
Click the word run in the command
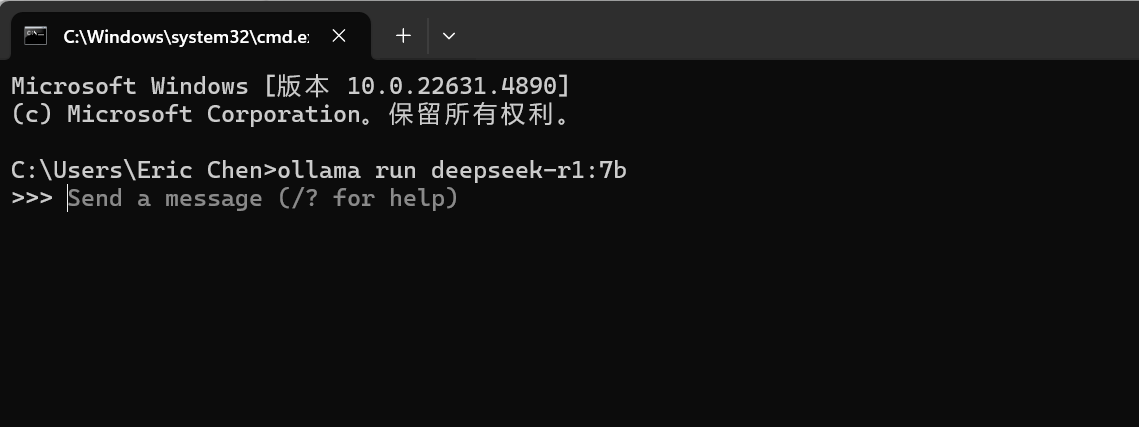(x=395, y=170)
